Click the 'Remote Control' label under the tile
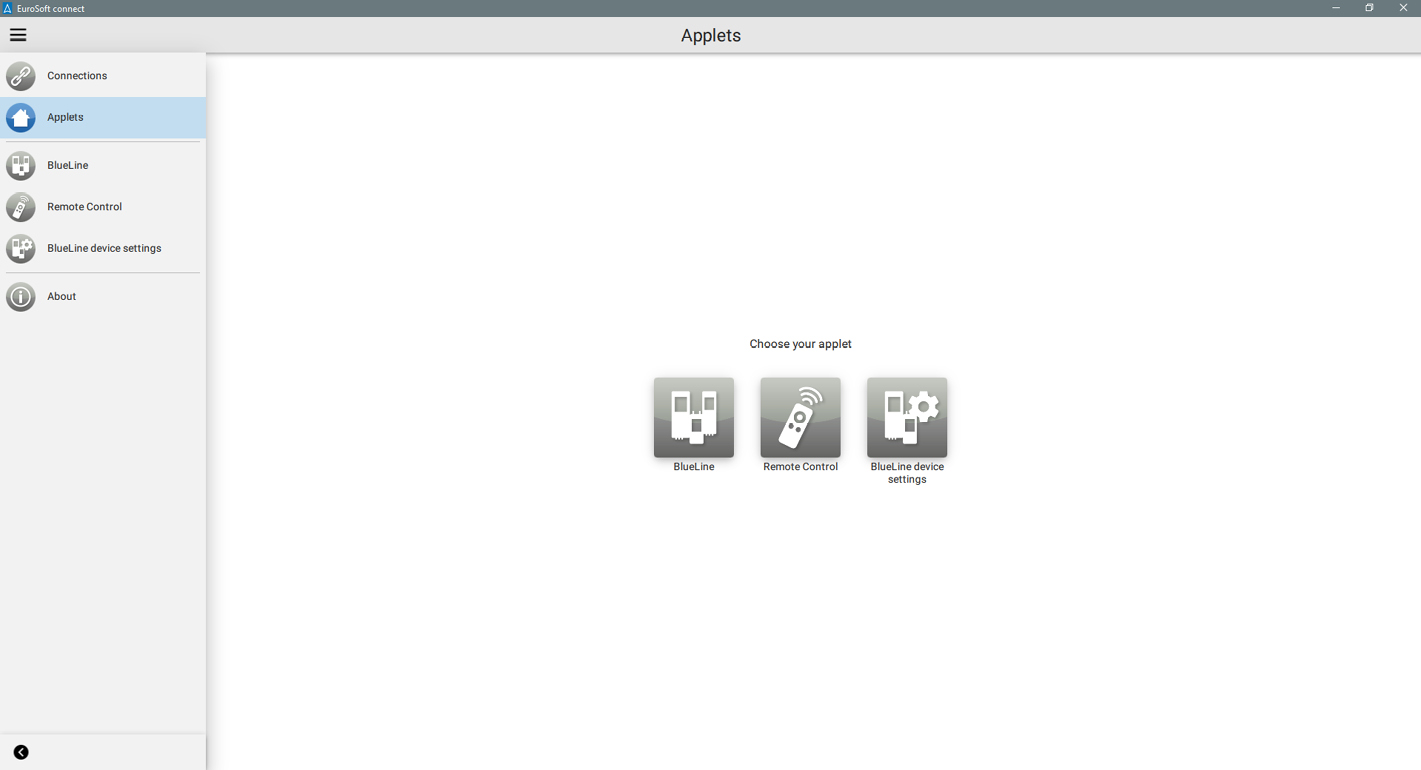Viewport: 1421px width, 770px height. click(800, 467)
